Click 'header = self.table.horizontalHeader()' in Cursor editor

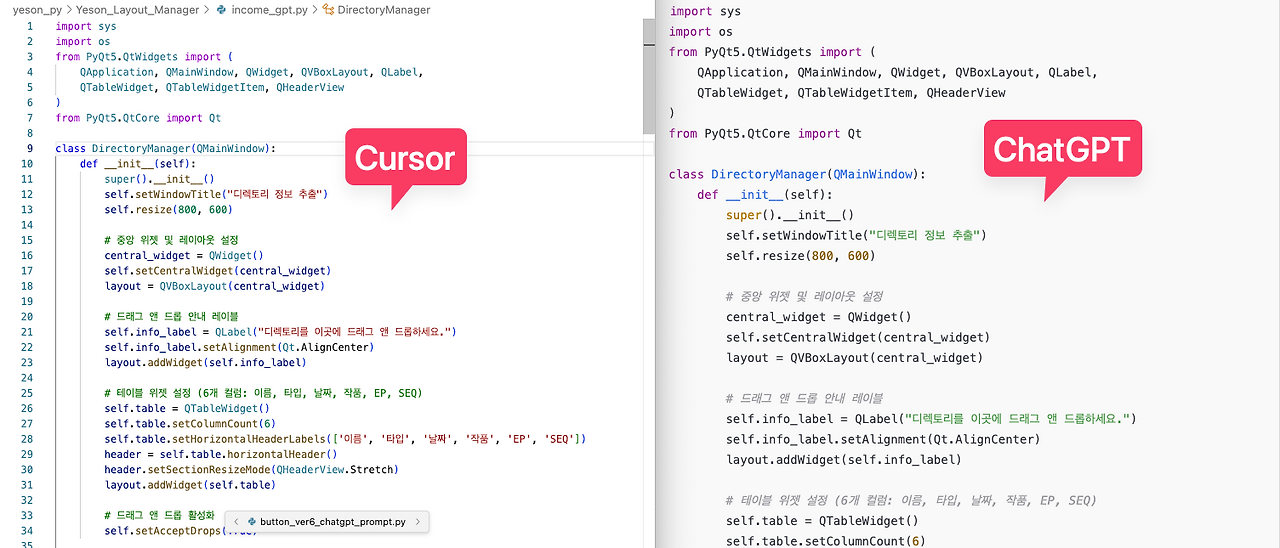click(221, 454)
